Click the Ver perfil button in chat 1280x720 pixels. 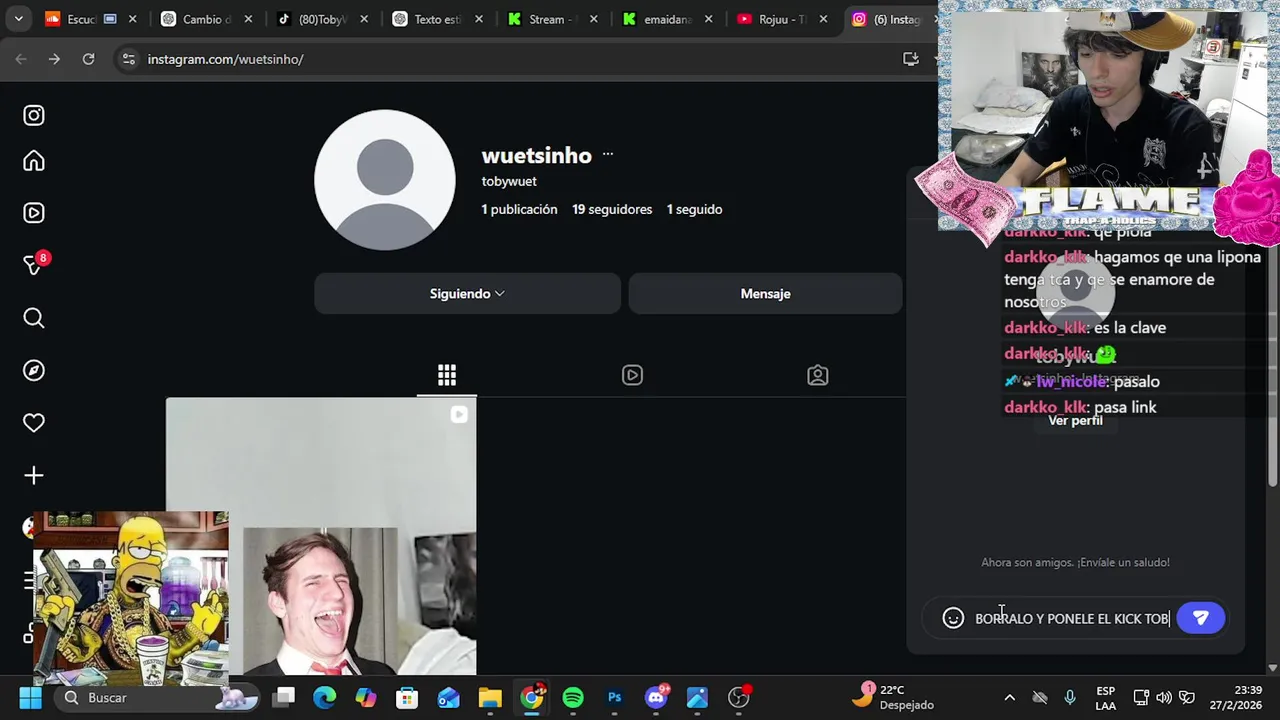(1075, 420)
